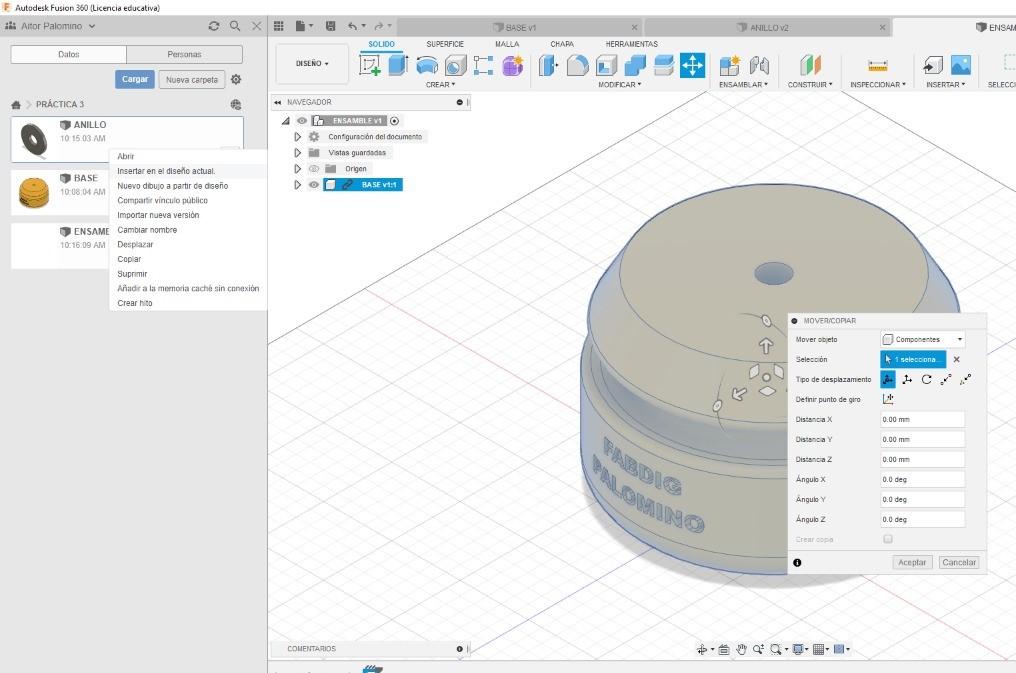This screenshot has width=1016, height=673.
Task: Go to the home project folder
Action: click(16, 104)
